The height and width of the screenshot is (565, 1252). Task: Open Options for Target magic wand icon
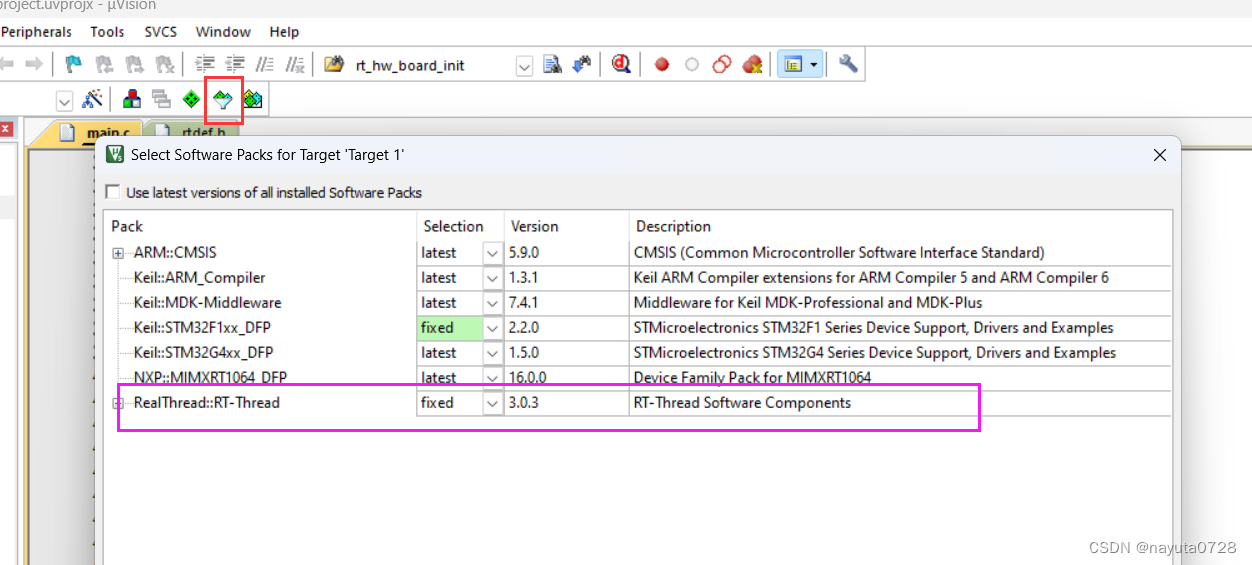click(x=92, y=99)
